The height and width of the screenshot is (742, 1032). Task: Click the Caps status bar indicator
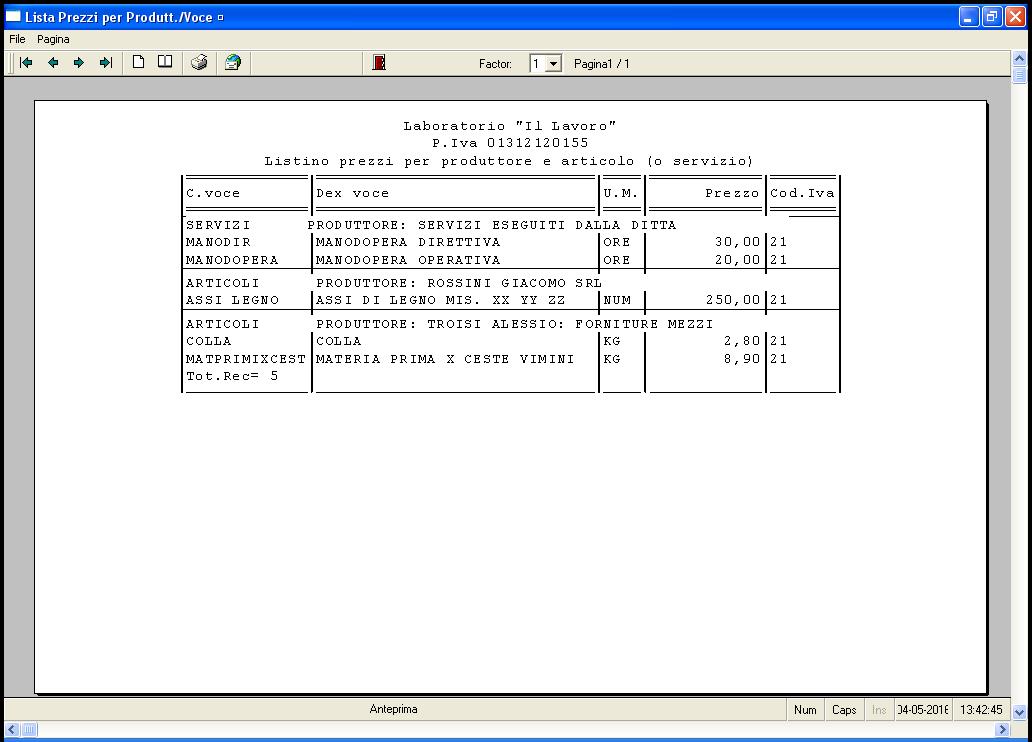pyautogui.click(x=844, y=710)
